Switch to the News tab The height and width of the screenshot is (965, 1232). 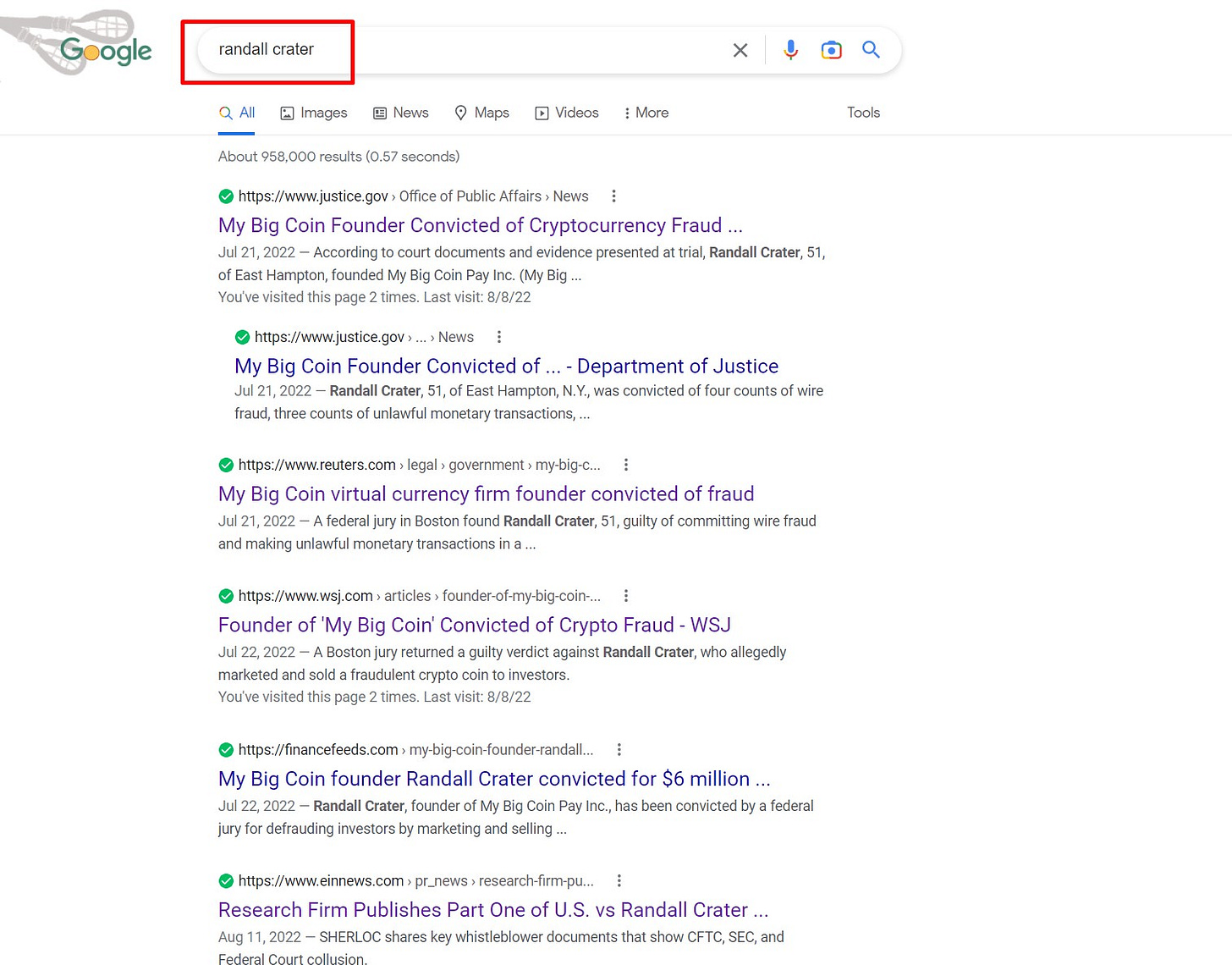tap(401, 113)
